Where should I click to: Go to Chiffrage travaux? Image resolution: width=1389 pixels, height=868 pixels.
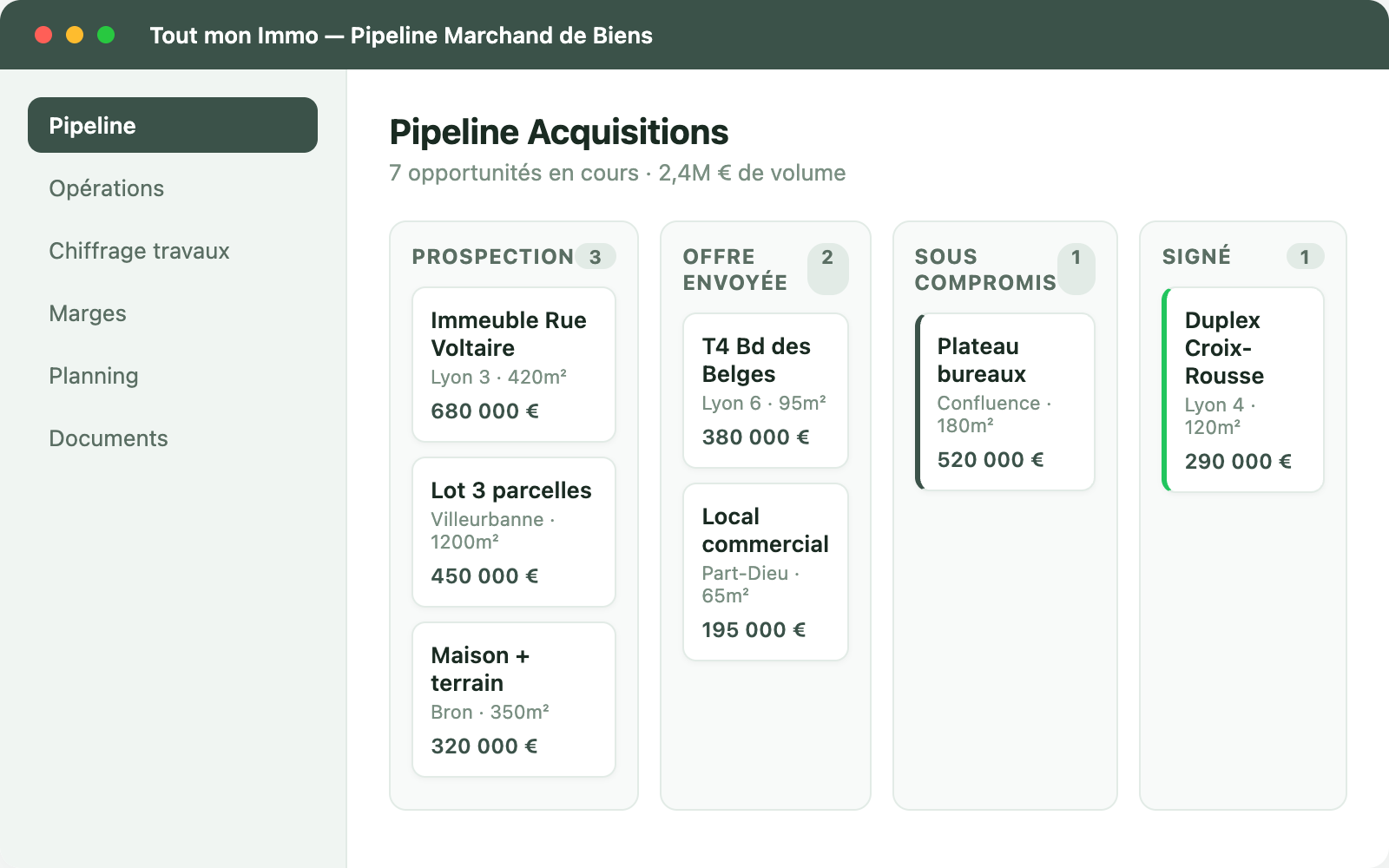coord(173,250)
